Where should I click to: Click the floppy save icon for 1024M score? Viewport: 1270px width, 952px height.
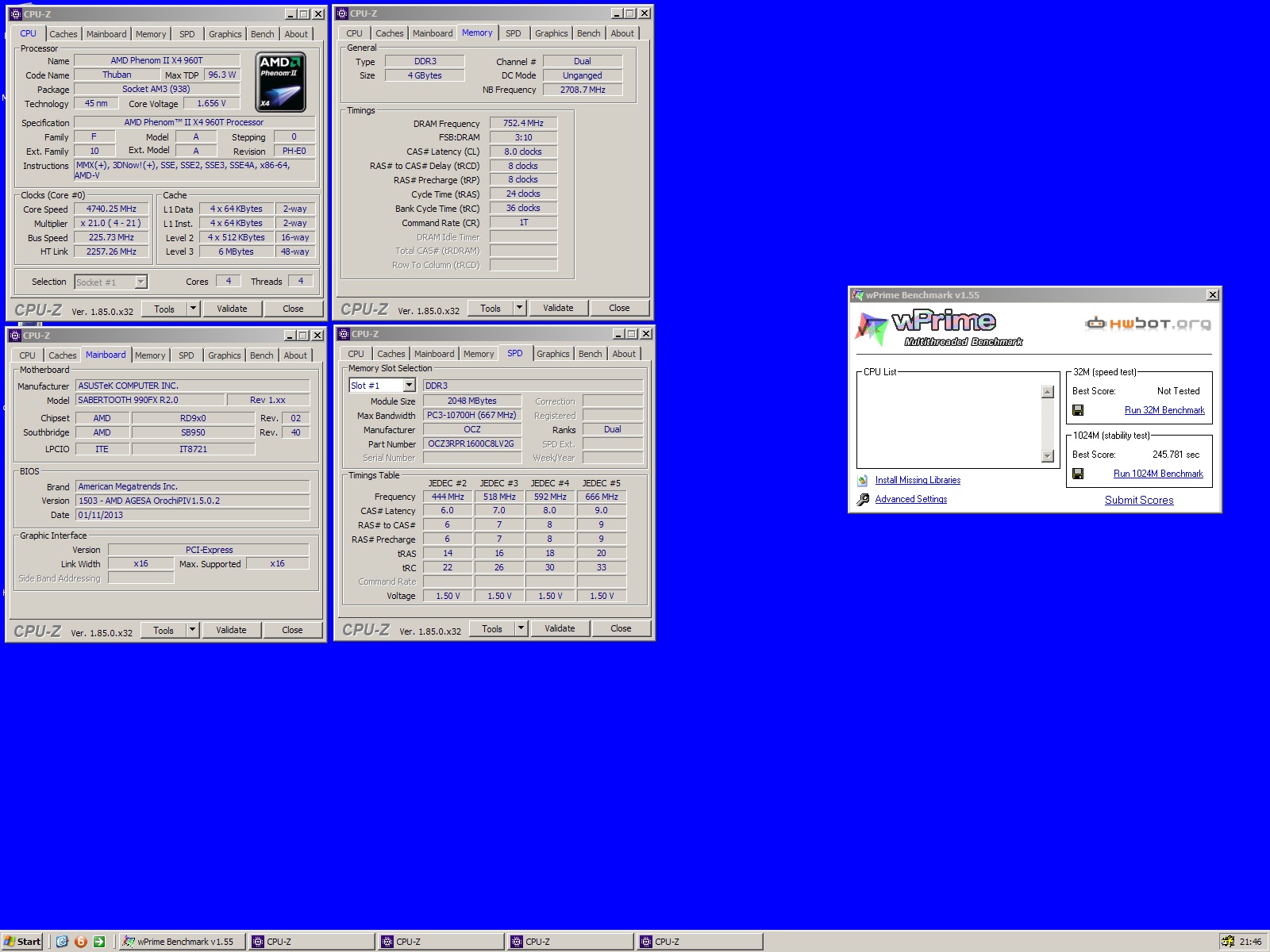pyautogui.click(x=1078, y=474)
